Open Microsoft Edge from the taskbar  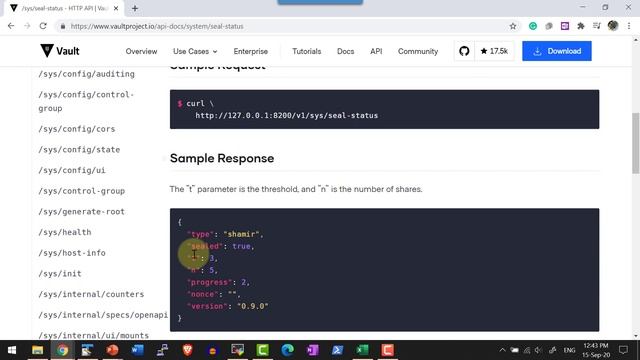coord(287,350)
